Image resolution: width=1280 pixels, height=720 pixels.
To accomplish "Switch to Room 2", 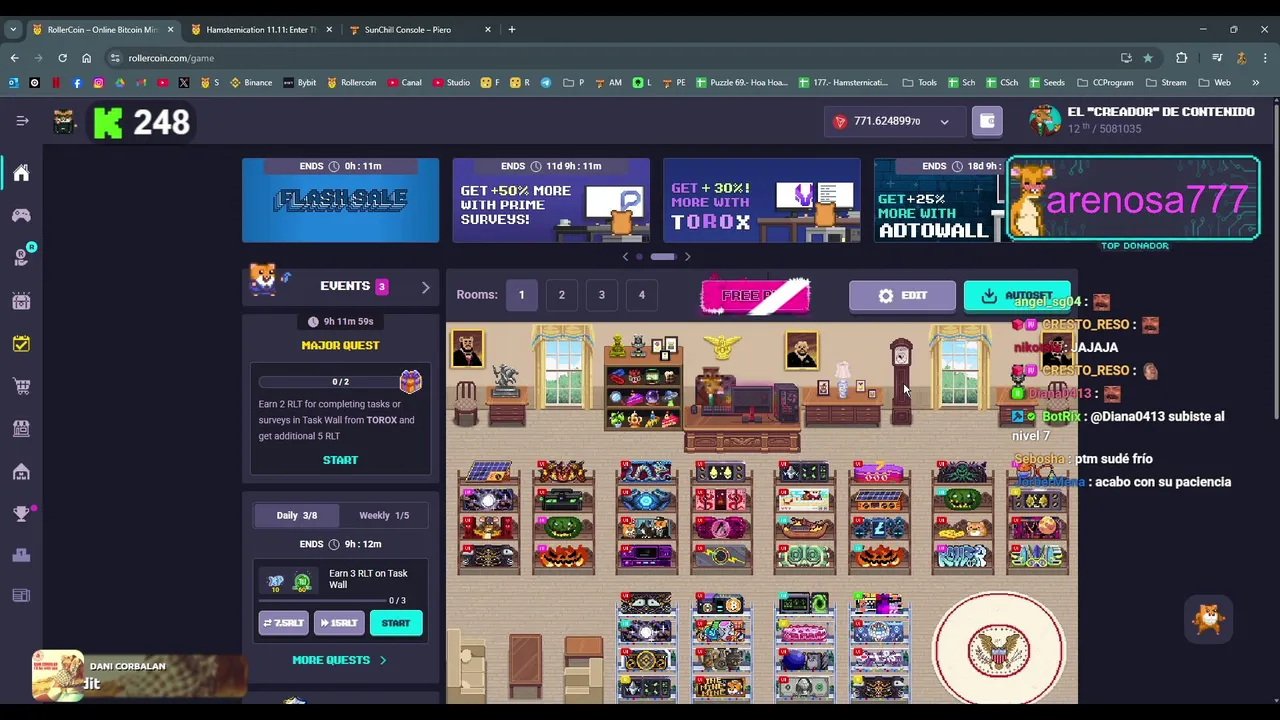I will click(x=562, y=295).
